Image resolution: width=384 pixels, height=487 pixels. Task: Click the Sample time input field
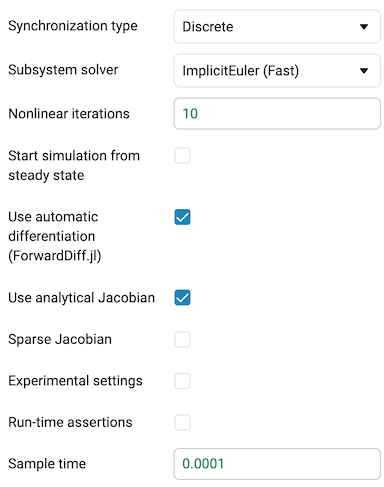tap(277, 464)
